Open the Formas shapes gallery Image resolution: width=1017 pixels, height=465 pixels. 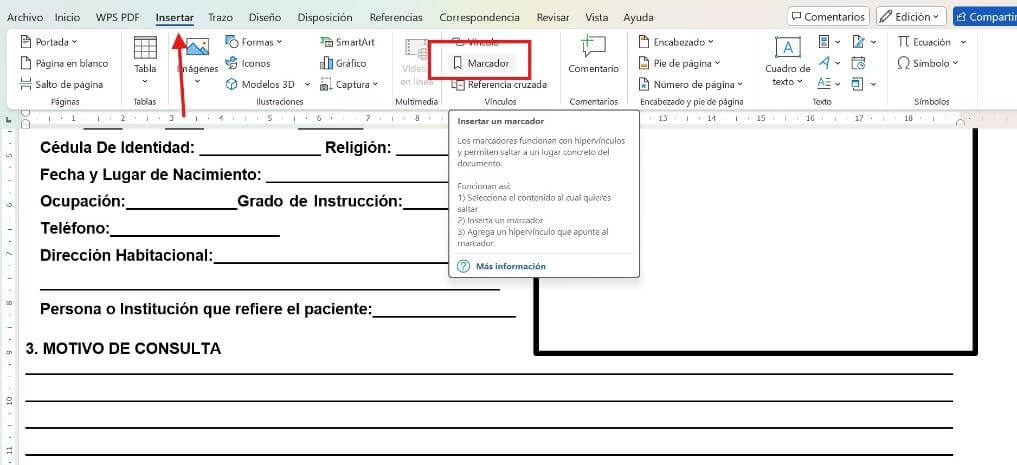point(254,42)
